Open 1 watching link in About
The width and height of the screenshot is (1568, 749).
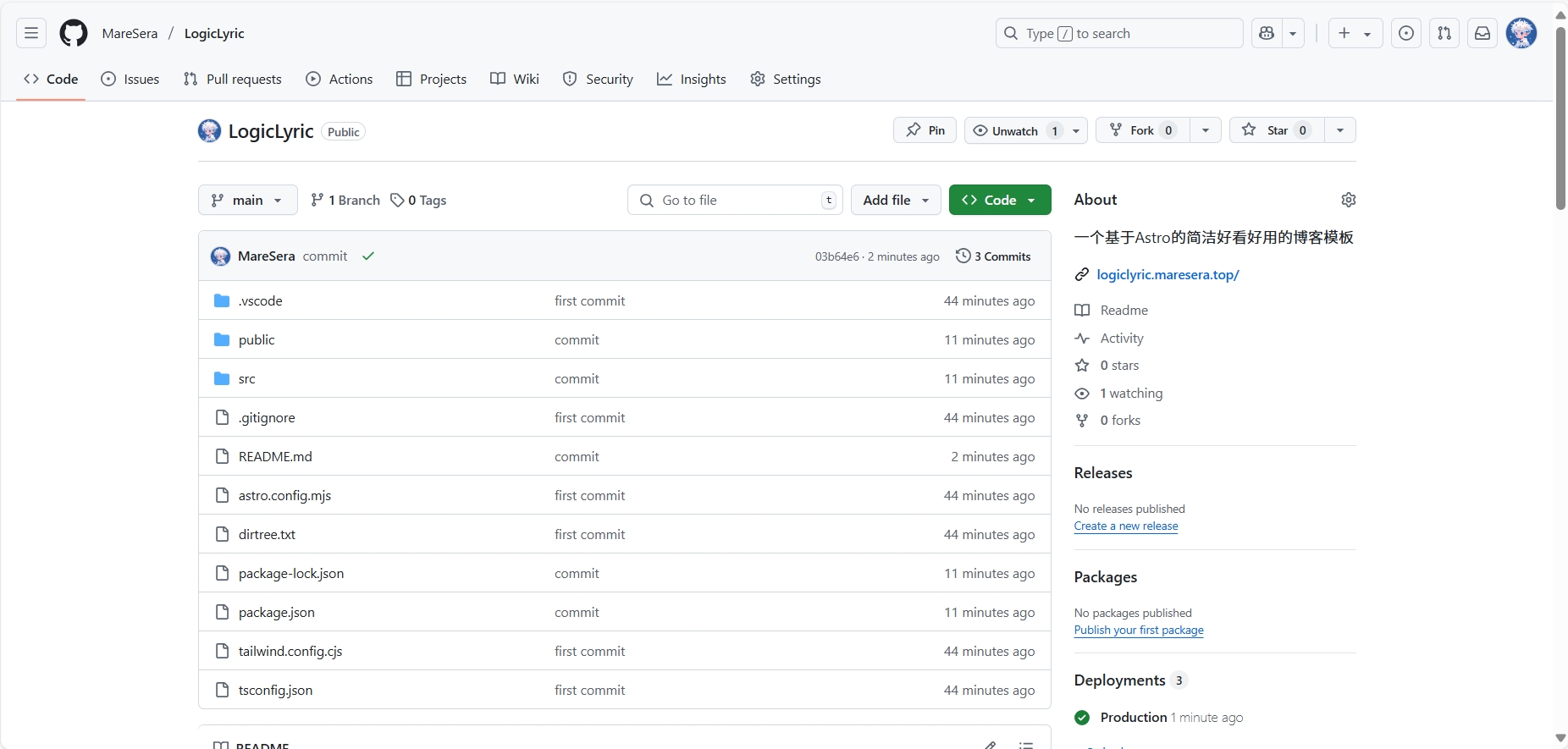tap(1119, 394)
